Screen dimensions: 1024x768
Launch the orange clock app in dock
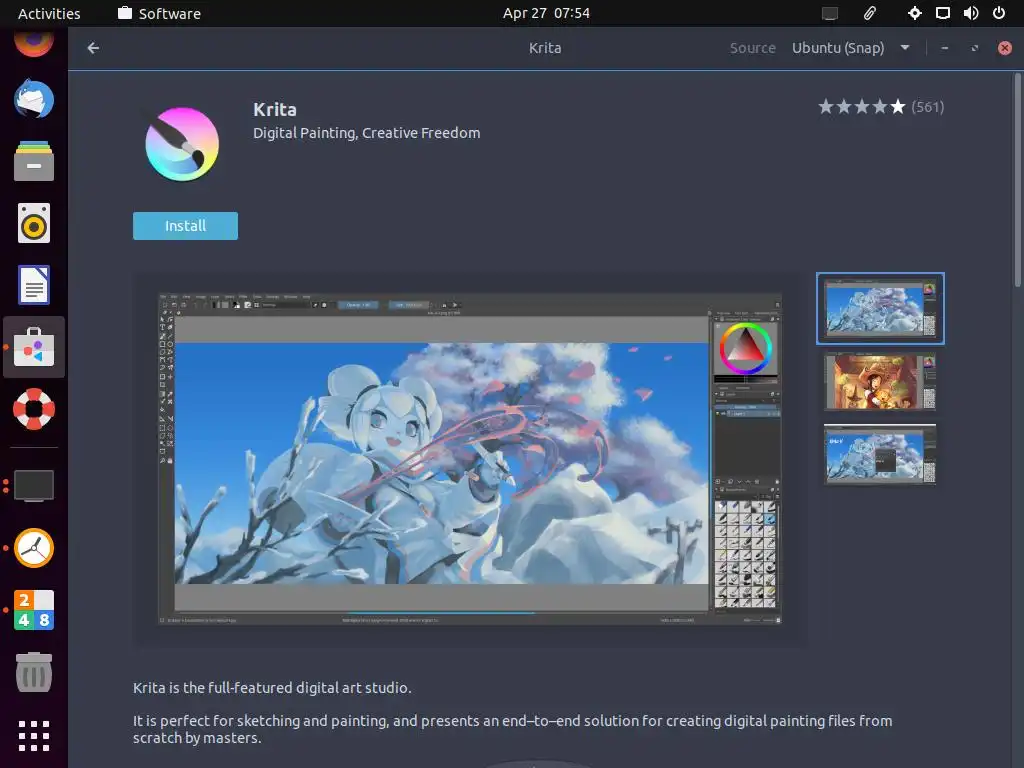(34, 548)
